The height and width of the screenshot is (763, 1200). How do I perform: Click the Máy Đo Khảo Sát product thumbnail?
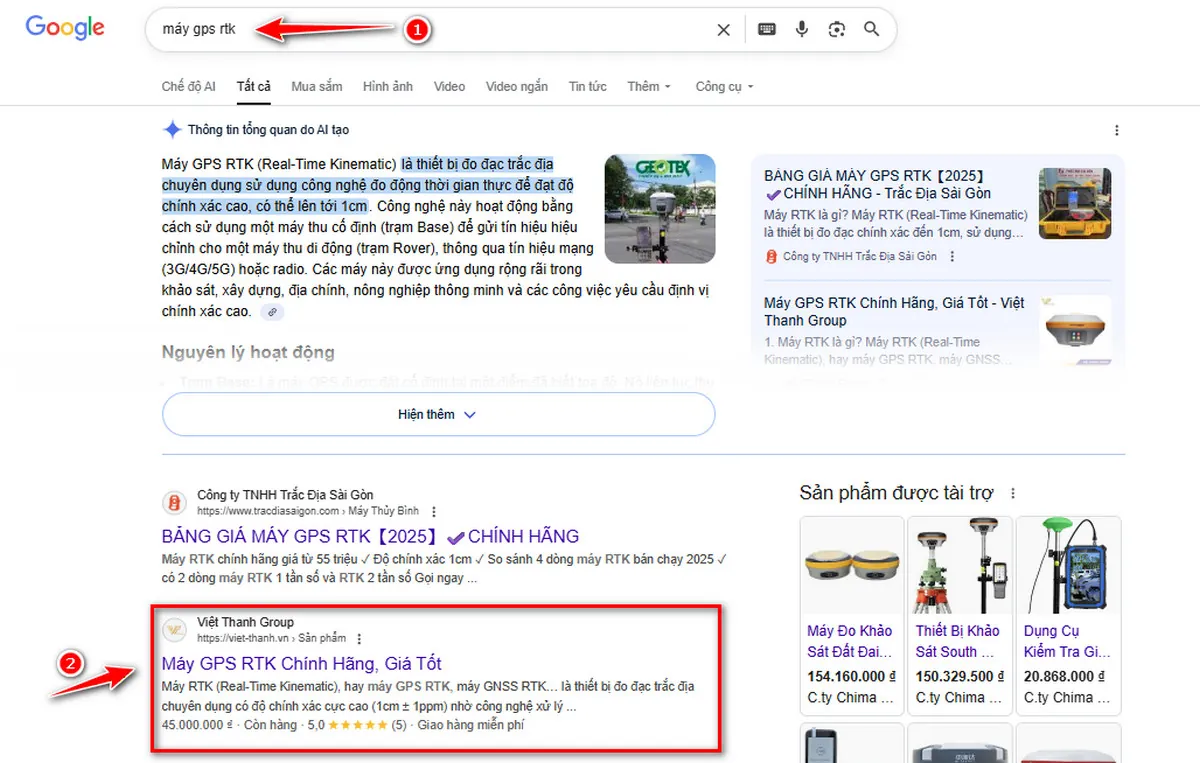coord(851,565)
